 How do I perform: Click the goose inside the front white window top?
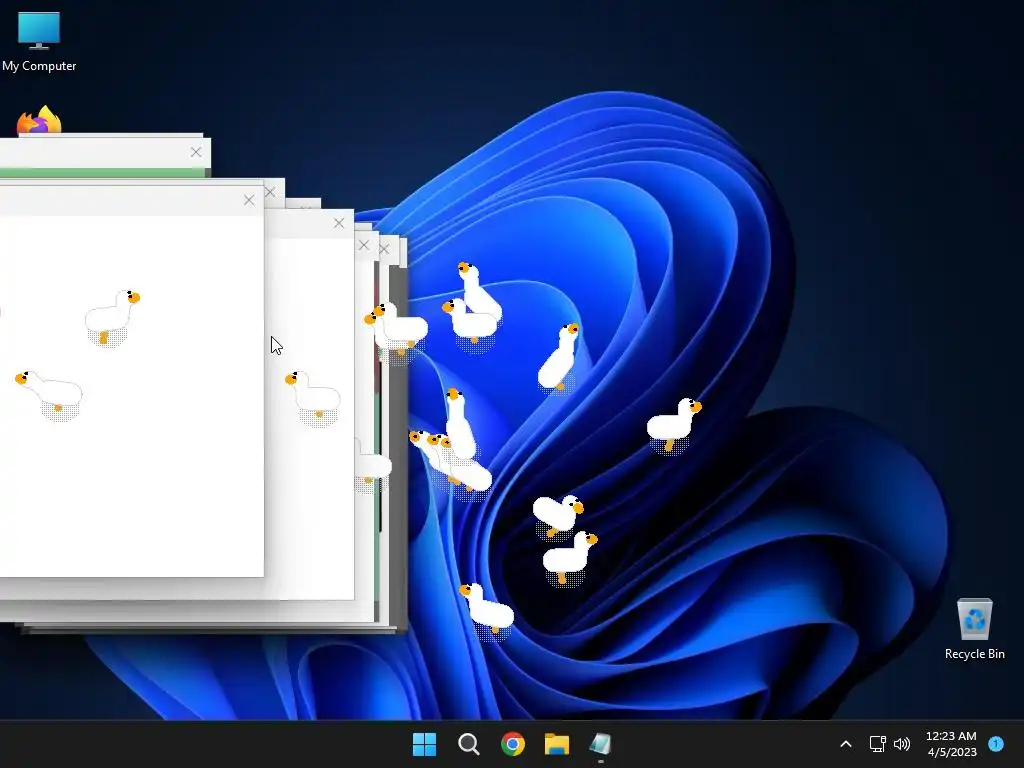[x=112, y=318]
